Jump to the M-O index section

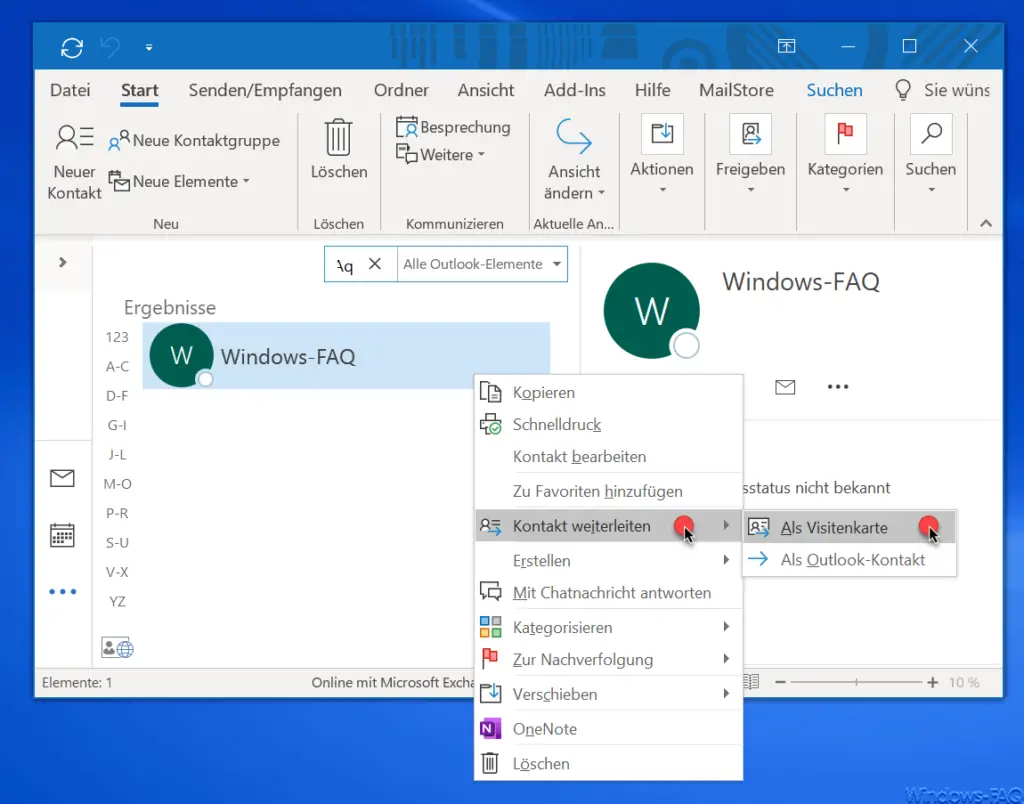(x=118, y=484)
